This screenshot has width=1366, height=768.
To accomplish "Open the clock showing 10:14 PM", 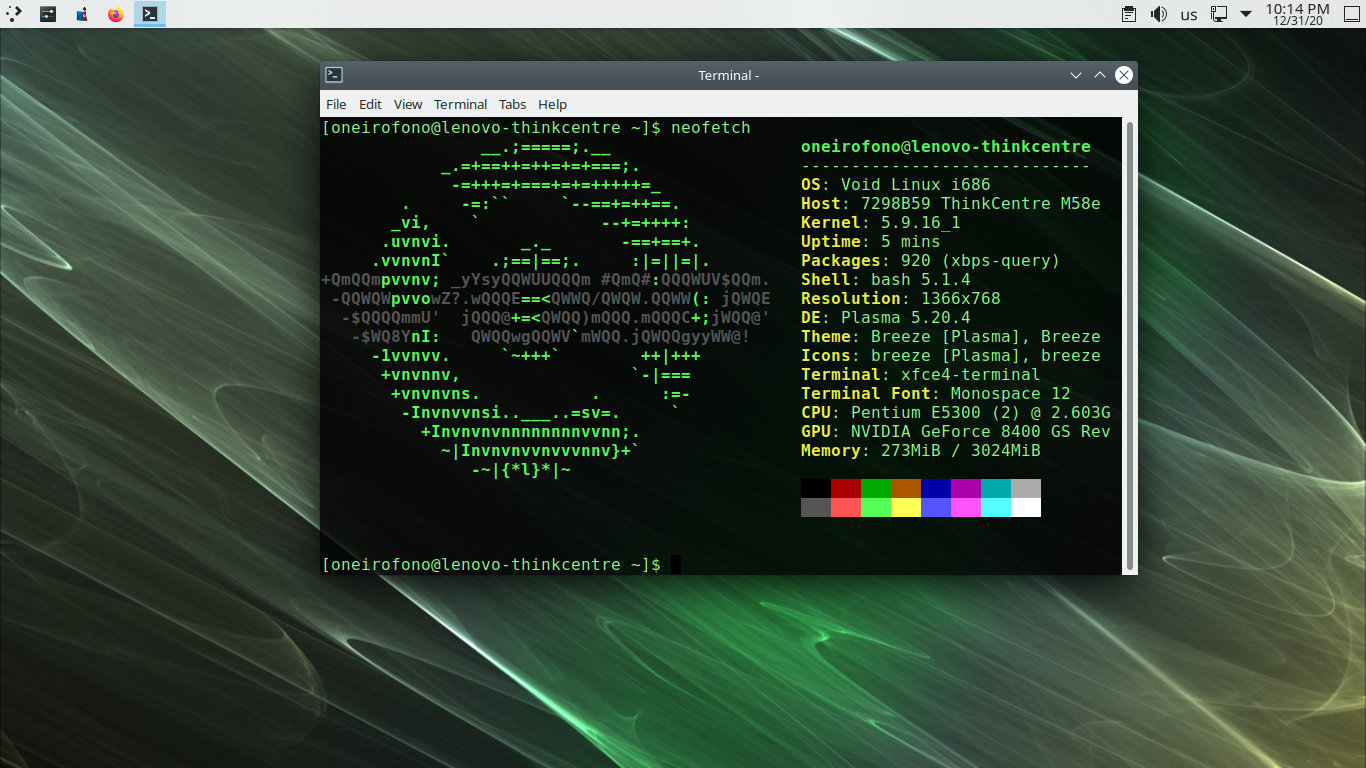I will point(1298,14).
